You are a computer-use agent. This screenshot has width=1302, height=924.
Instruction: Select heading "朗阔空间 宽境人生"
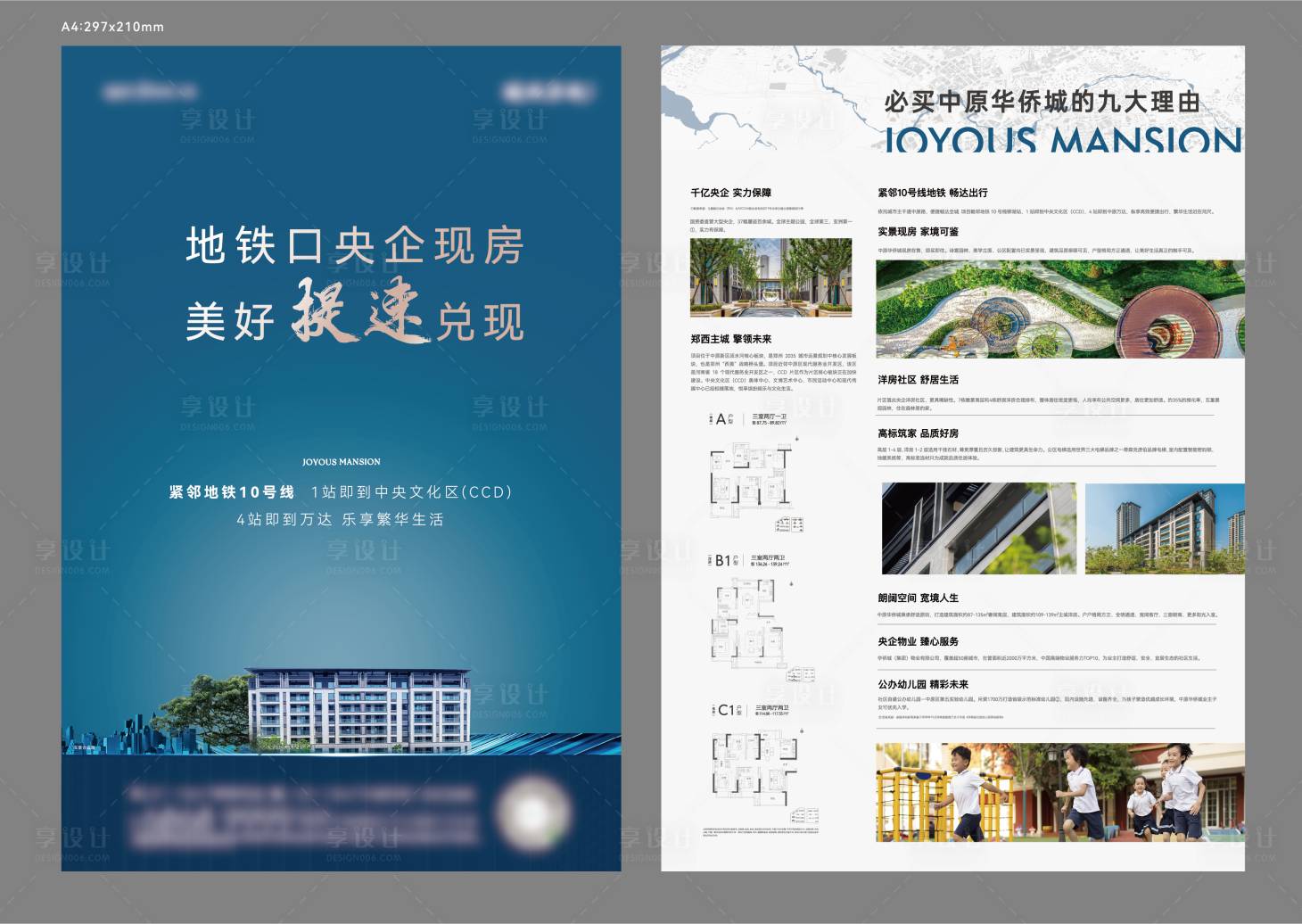[x=918, y=598]
